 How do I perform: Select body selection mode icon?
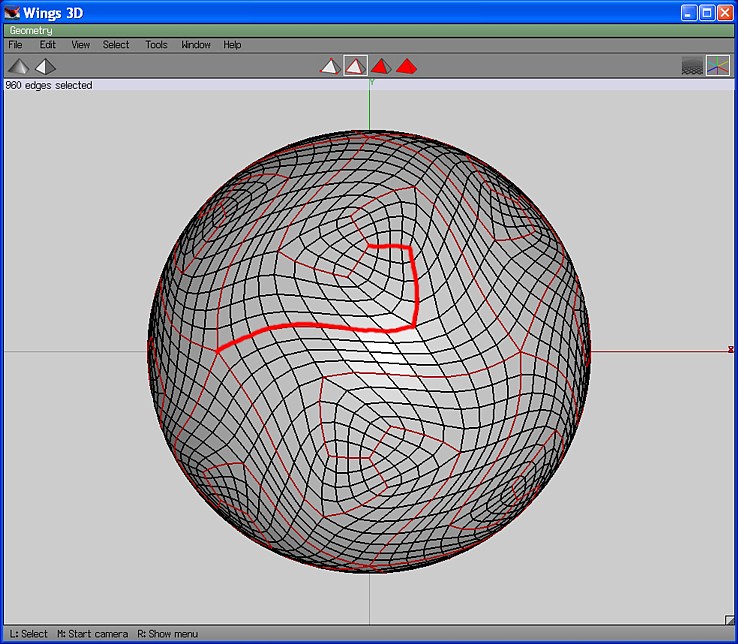407,66
